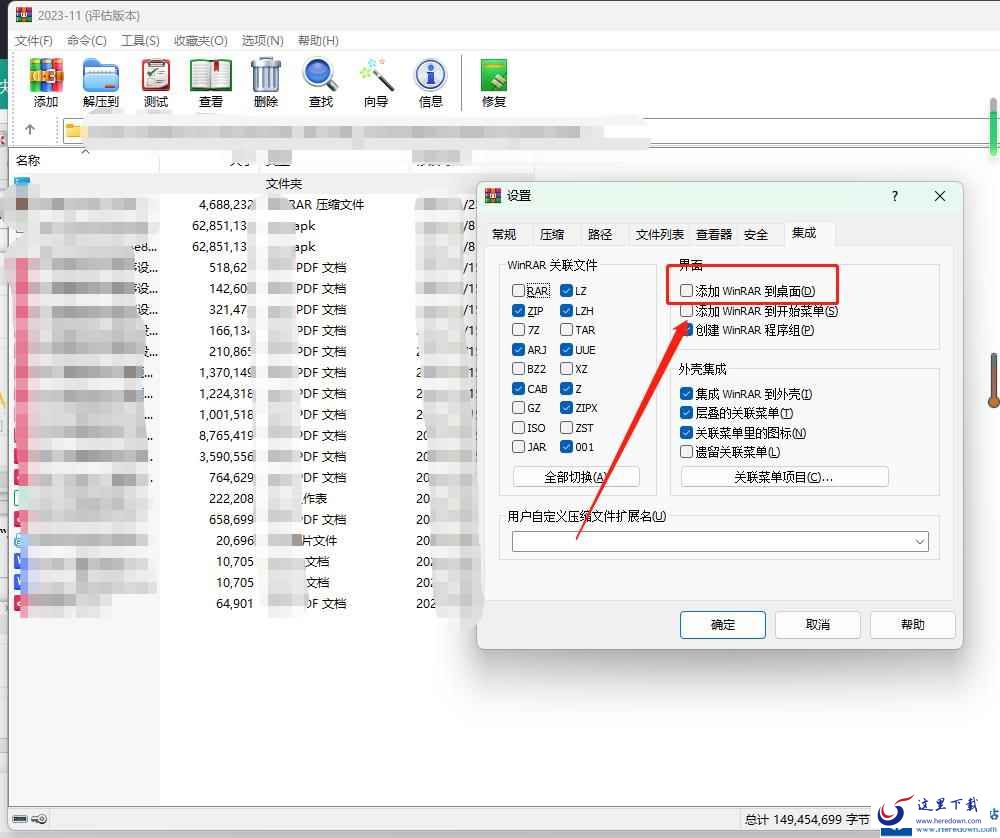Toggle 关联菜单里的图标 checkbox
The image size is (1000, 838).
click(686, 432)
